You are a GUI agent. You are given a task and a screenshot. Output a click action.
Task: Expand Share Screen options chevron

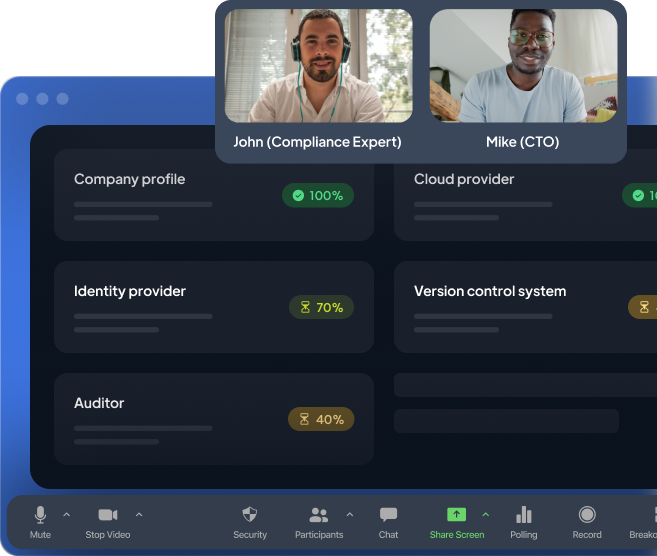point(486,514)
